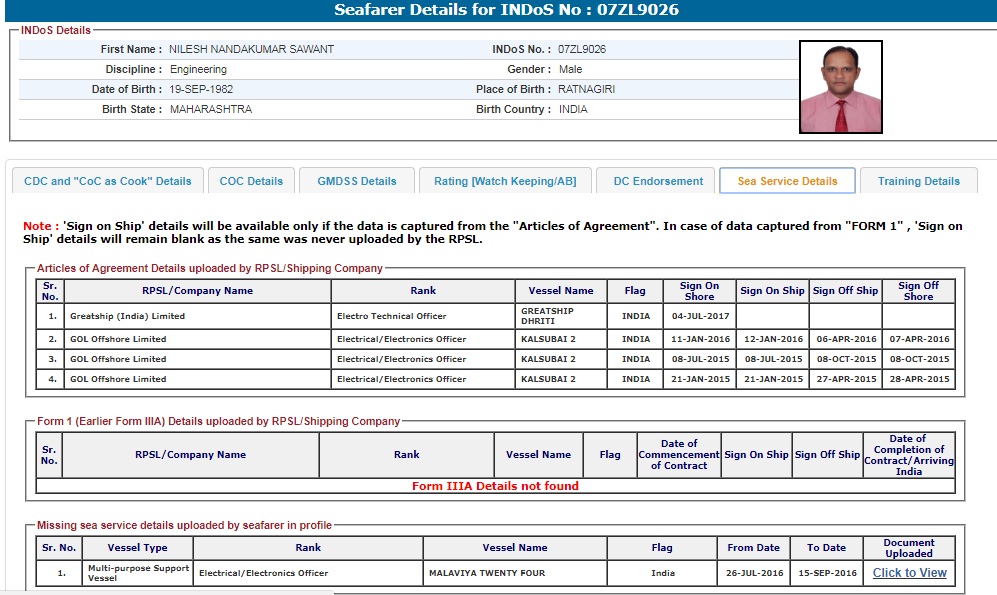
Task: Click the seafarer's profile photo
Action: coord(840,87)
